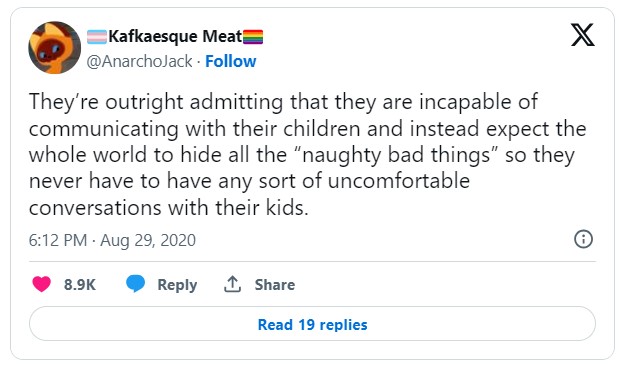Click the 8.9K likes count
Image resolution: width=619 pixels, height=367 pixels.
[x=80, y=285]
